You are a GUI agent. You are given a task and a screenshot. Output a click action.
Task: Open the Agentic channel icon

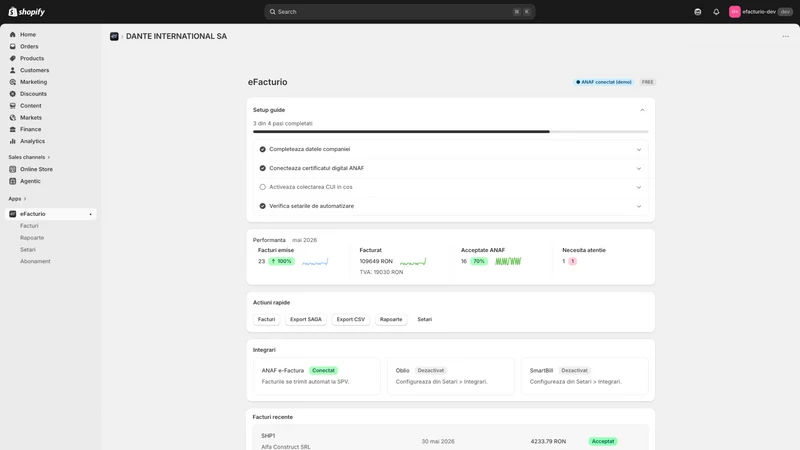click(x=13, y=181)
